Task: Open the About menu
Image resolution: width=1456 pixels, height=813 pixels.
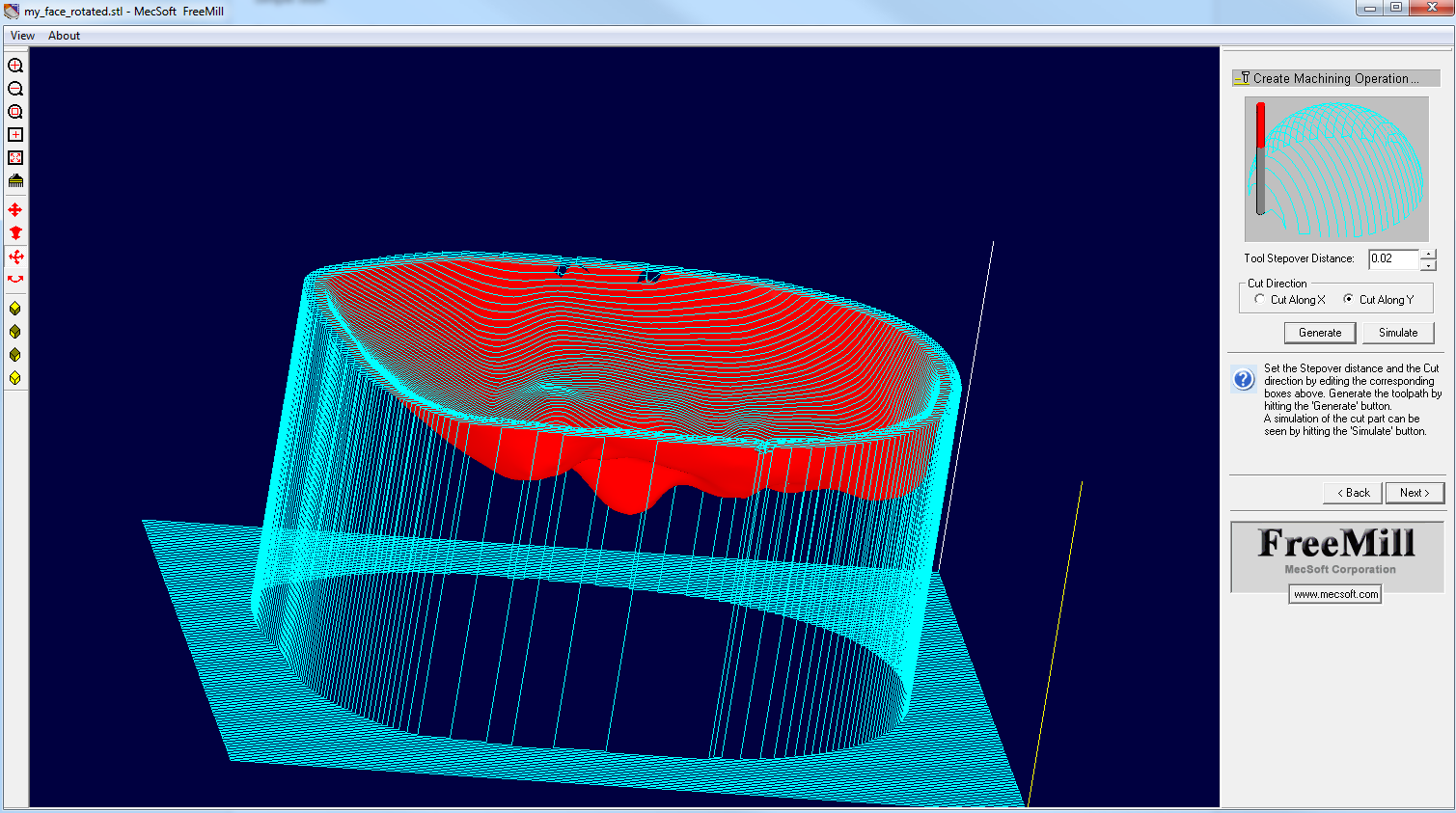Action: (x=64, y=36)
